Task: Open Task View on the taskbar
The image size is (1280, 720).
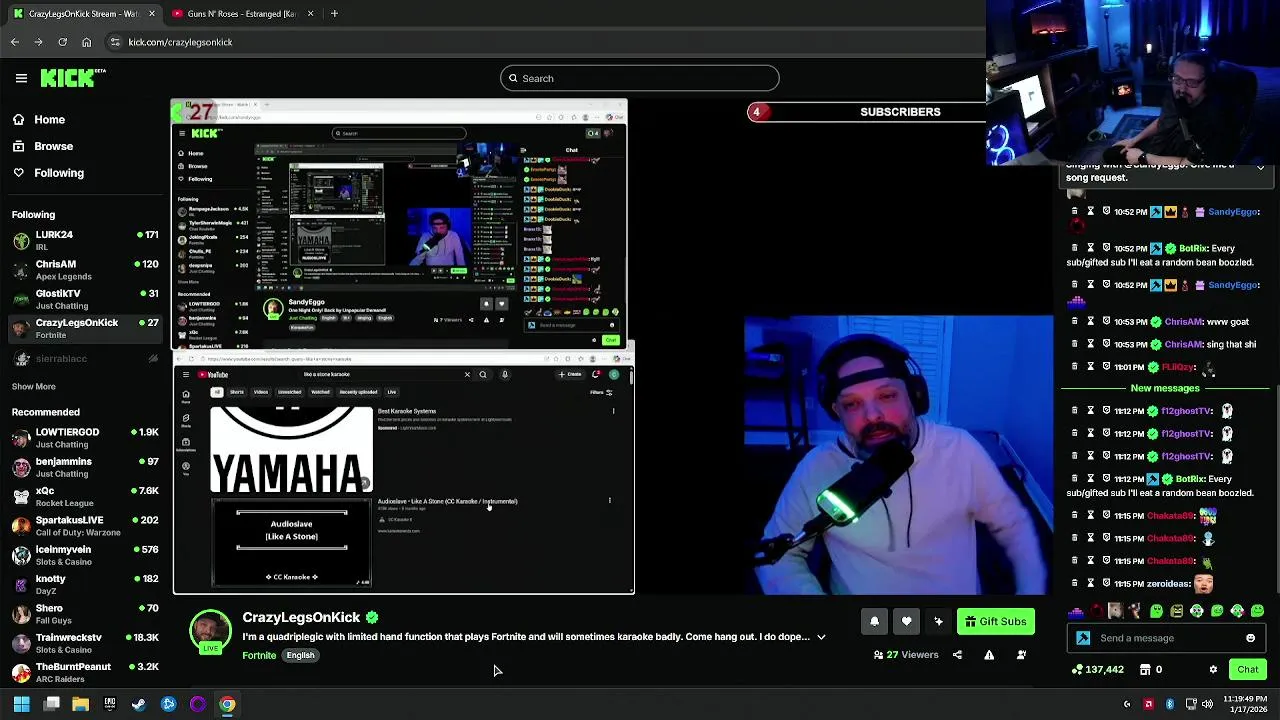Action: pyautogui.click(x=52, y=704)
